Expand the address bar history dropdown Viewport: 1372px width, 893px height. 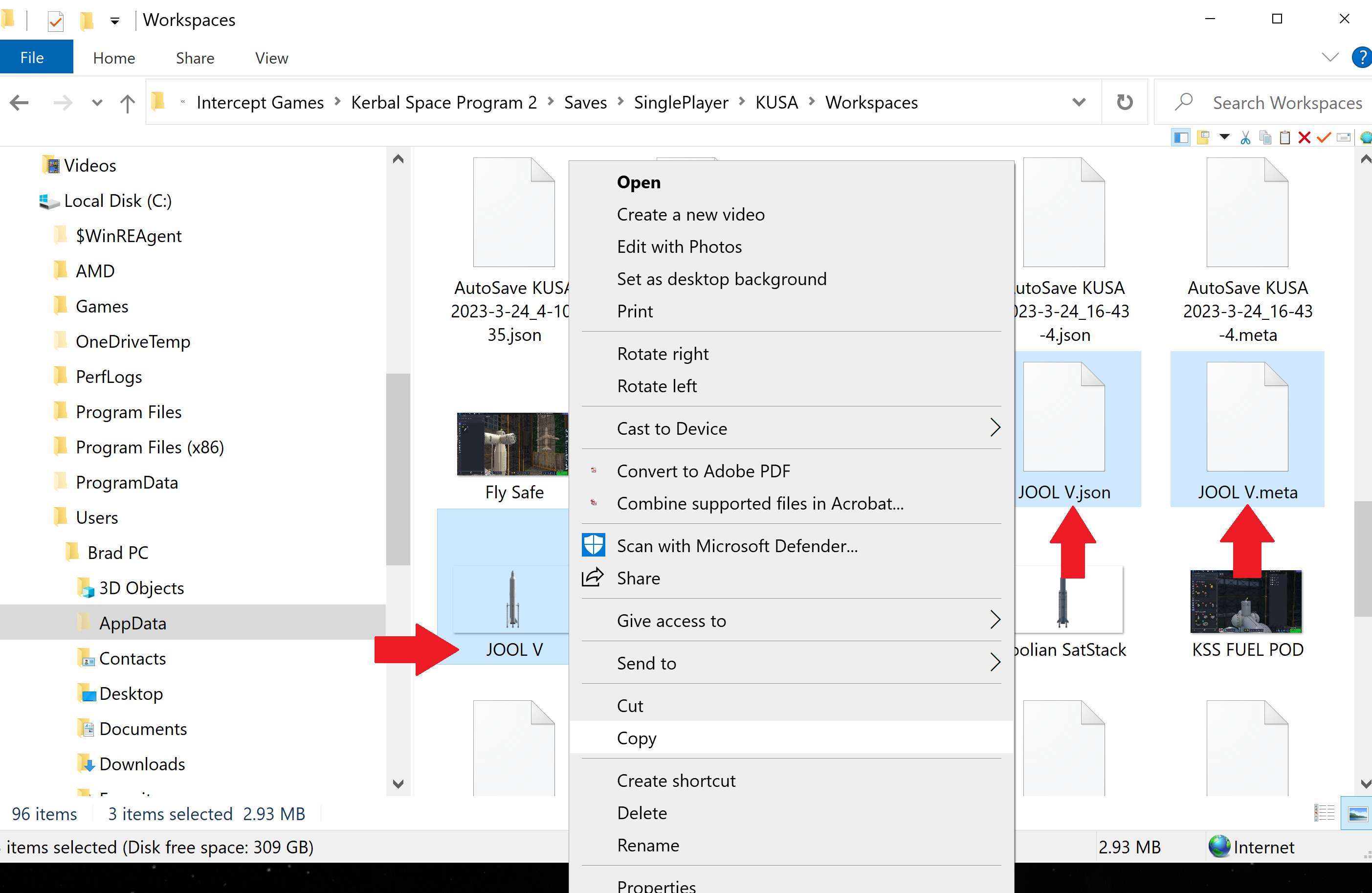tap(1079, 103)
